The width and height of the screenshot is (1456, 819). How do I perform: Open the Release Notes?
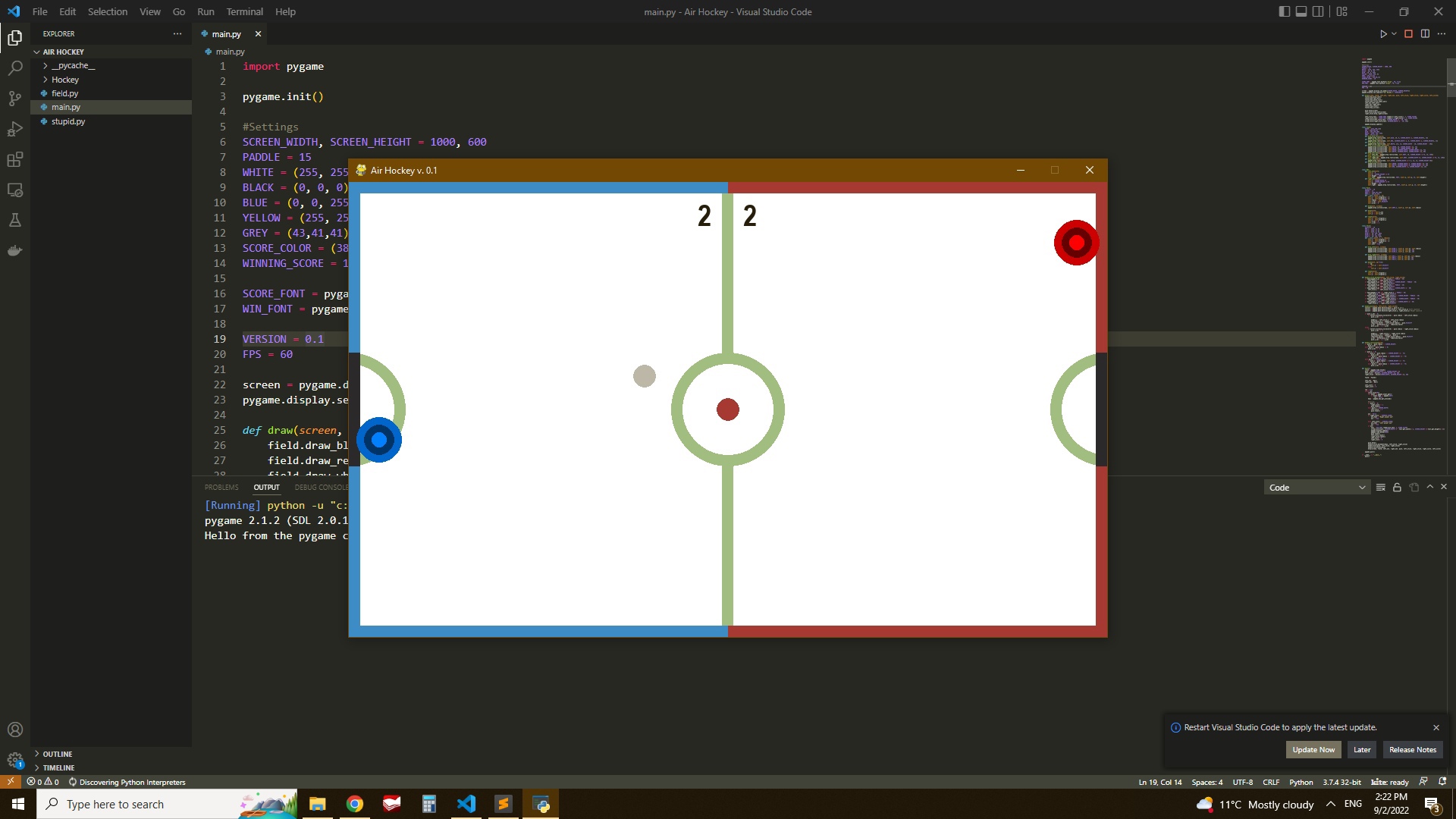[x=1412, y=749]
